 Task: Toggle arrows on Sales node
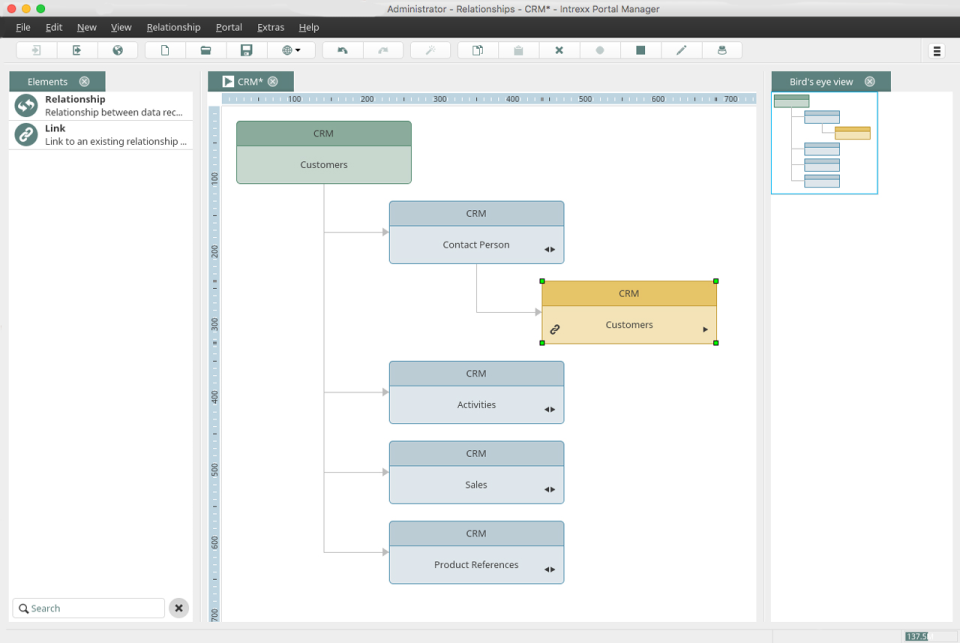point(550,489)
